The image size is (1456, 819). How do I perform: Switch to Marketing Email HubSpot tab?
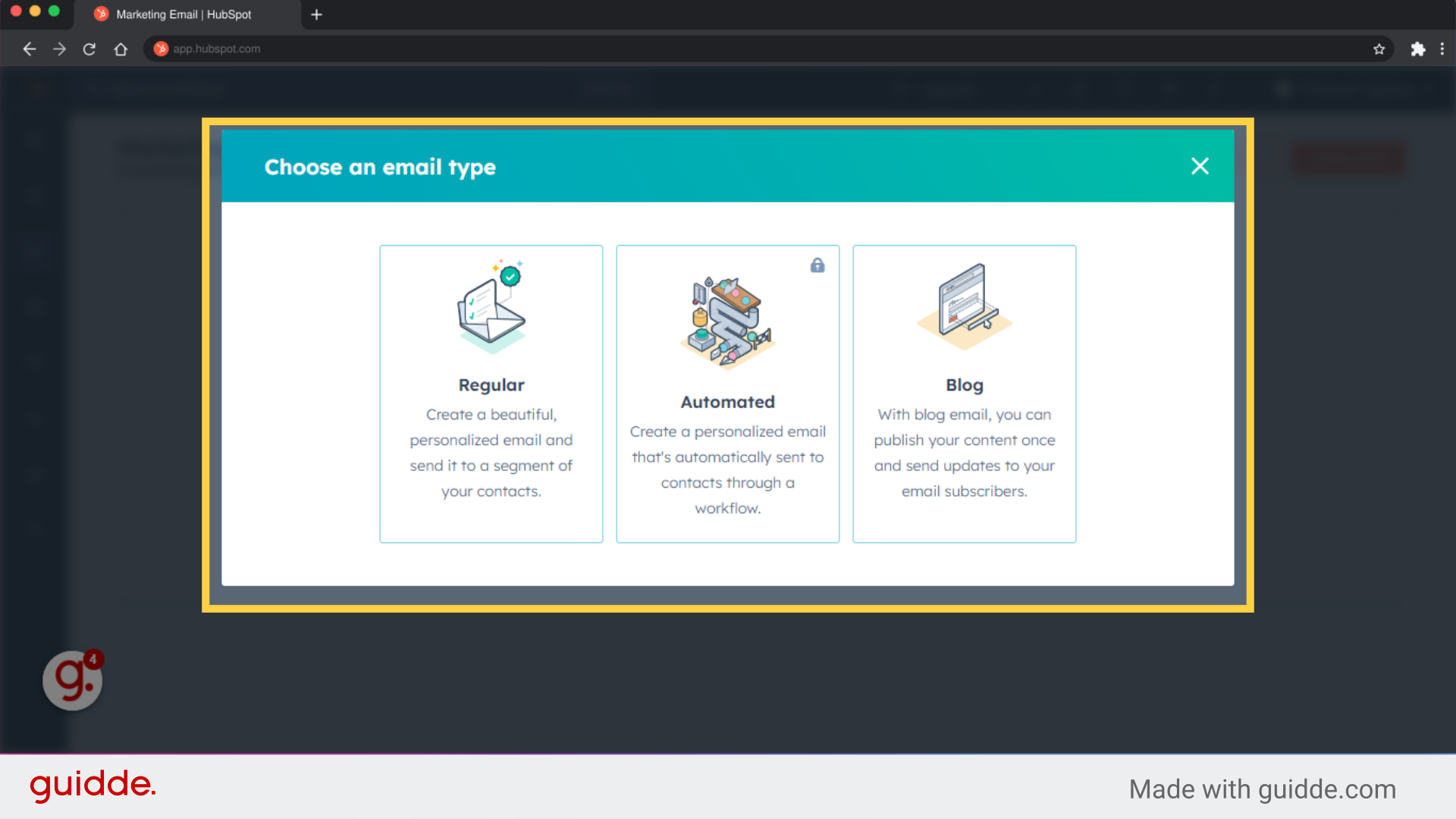coord(184,14)
